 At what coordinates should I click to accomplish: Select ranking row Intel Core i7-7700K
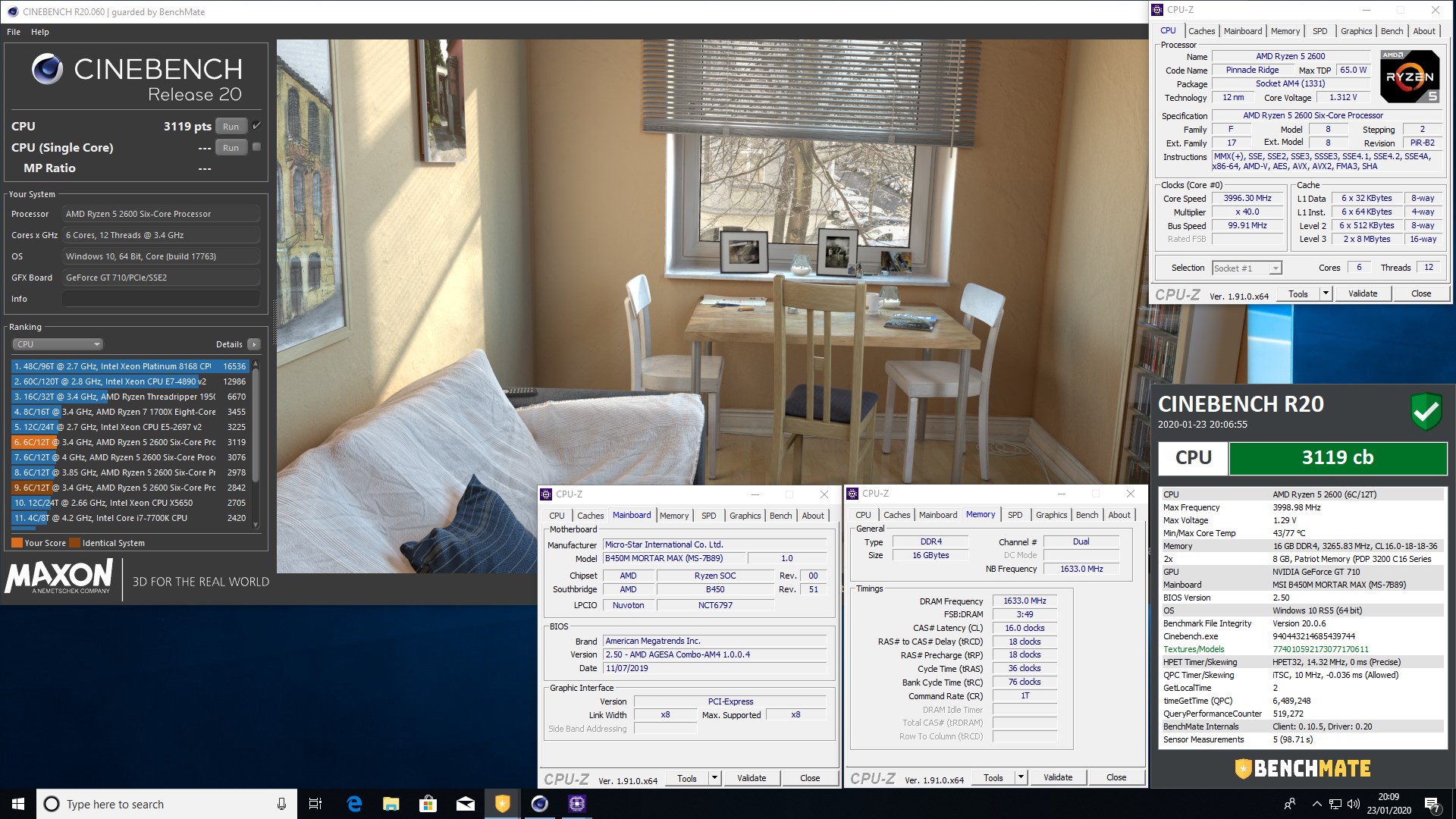click(x=130, y=518)
